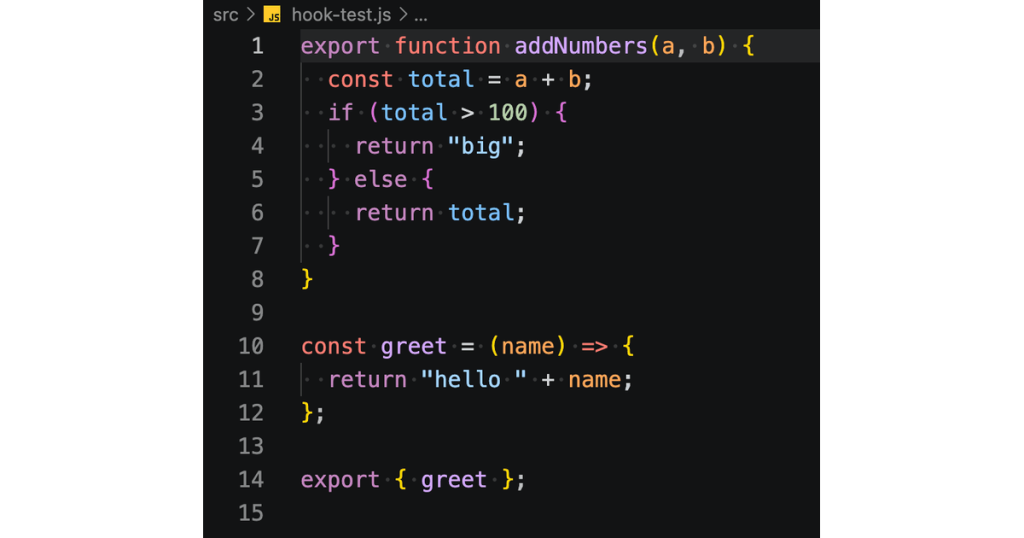Click the chevron after hook-test.js breadcrumb
This screenshot has height=538, width=1024.
[403, 14]
